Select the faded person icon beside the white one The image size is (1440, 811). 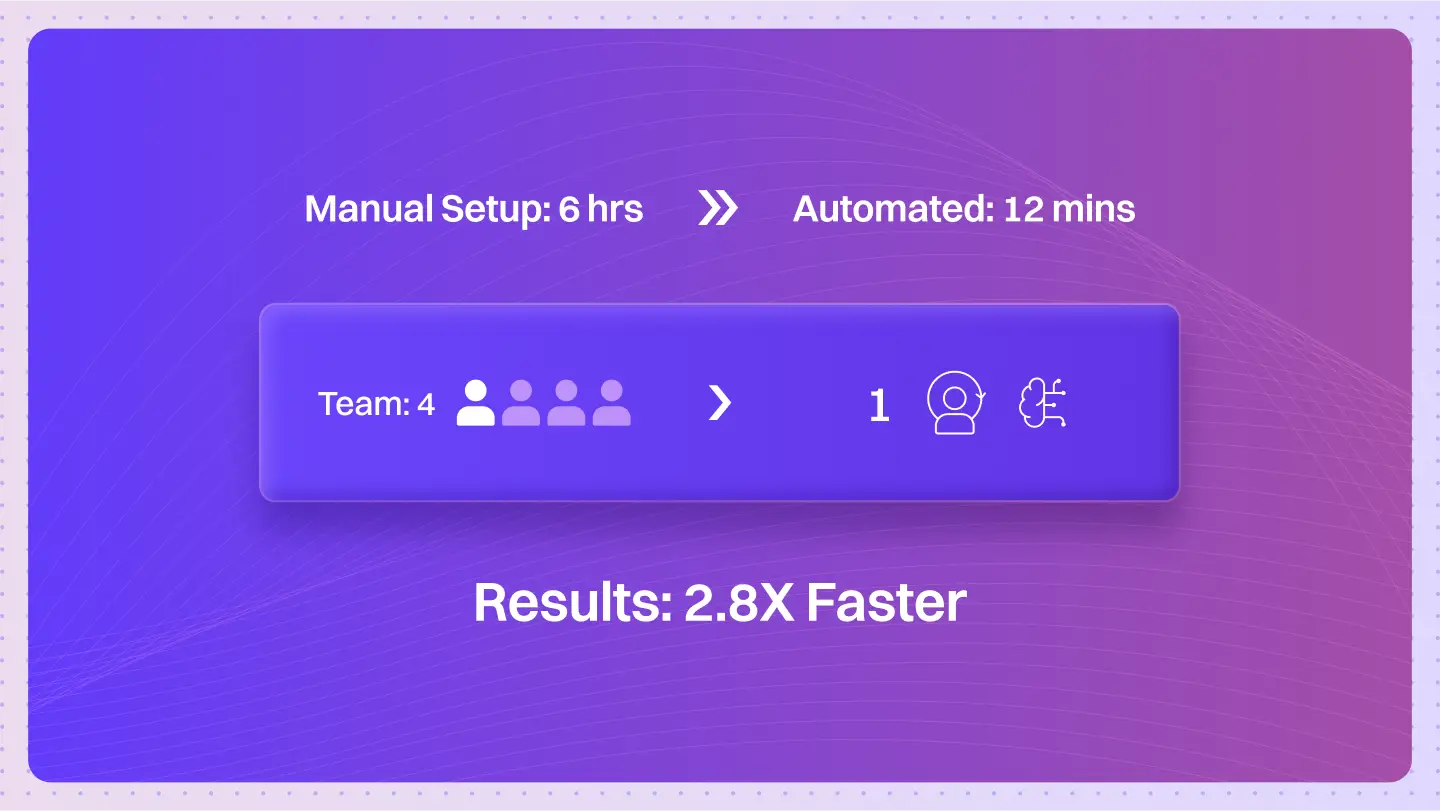[x=521, y=403]
